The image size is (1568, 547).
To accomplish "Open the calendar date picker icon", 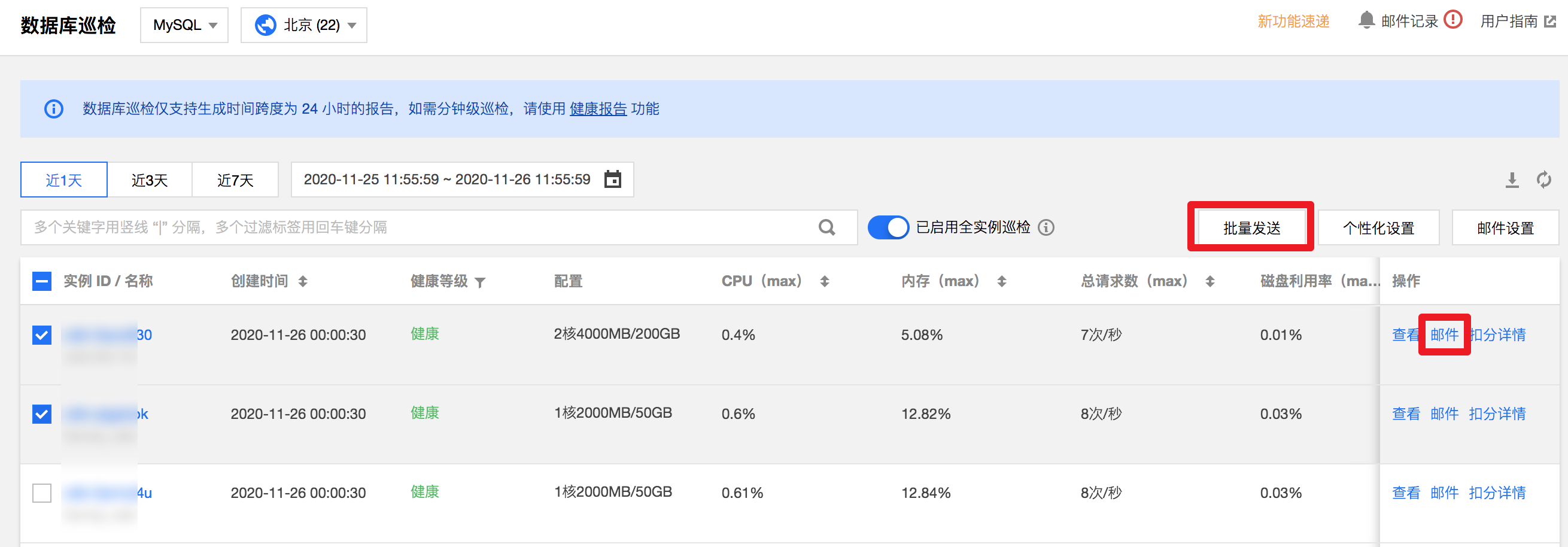I will click(x=612, y=180).
